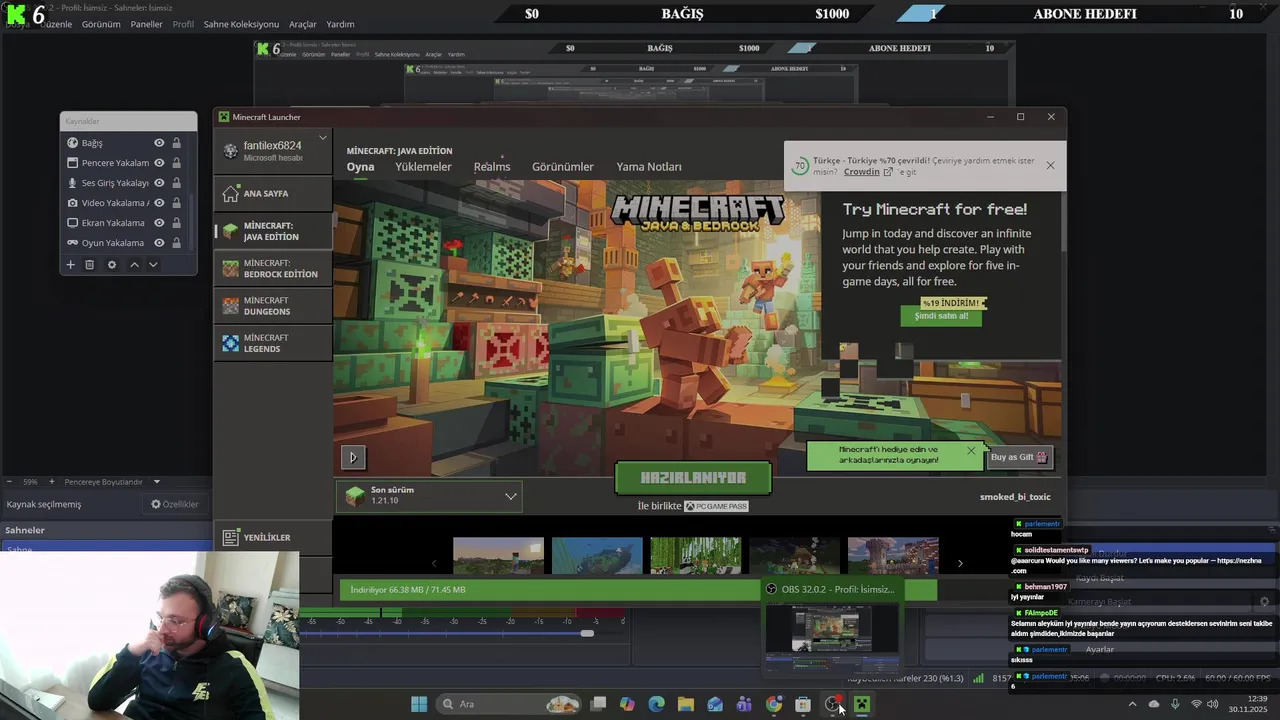Hide Video Yakalama source
The image size is (1280, 720).
pyautogui.click(x=159, y=203)
